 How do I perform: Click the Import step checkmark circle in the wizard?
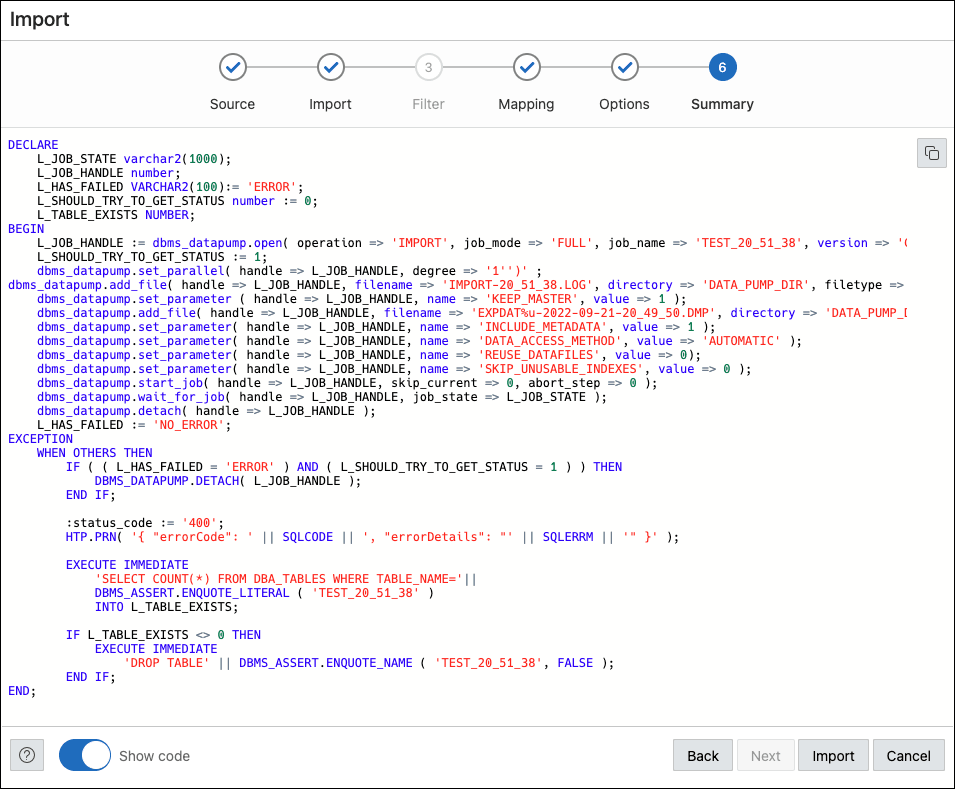[330, 67]
